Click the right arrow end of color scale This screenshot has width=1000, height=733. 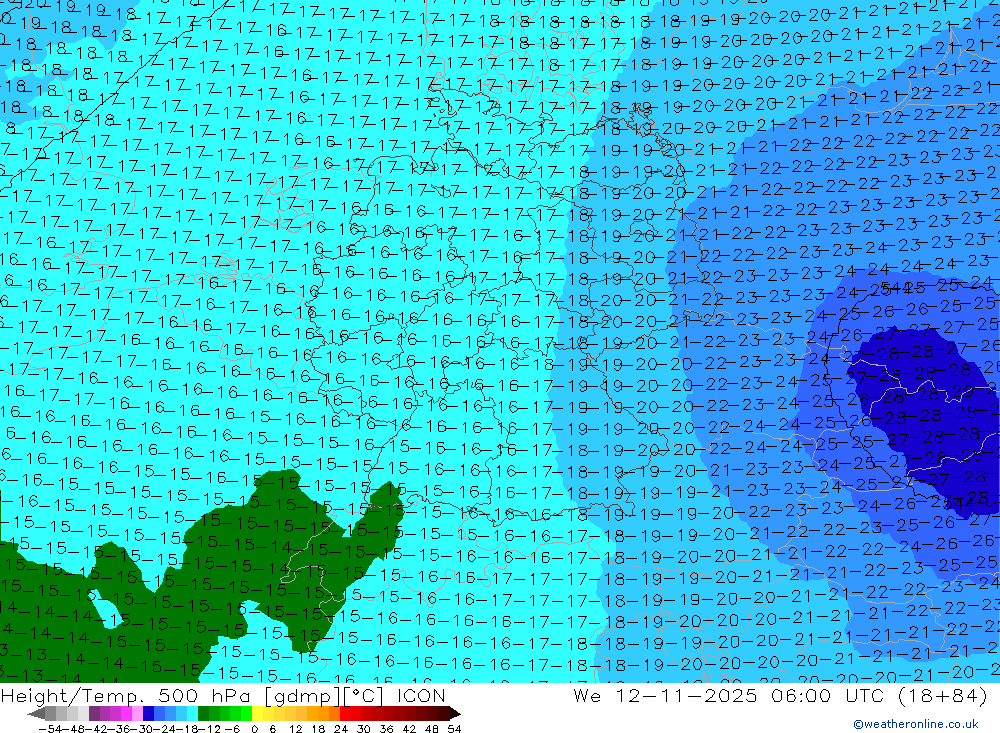coord(455,714)
